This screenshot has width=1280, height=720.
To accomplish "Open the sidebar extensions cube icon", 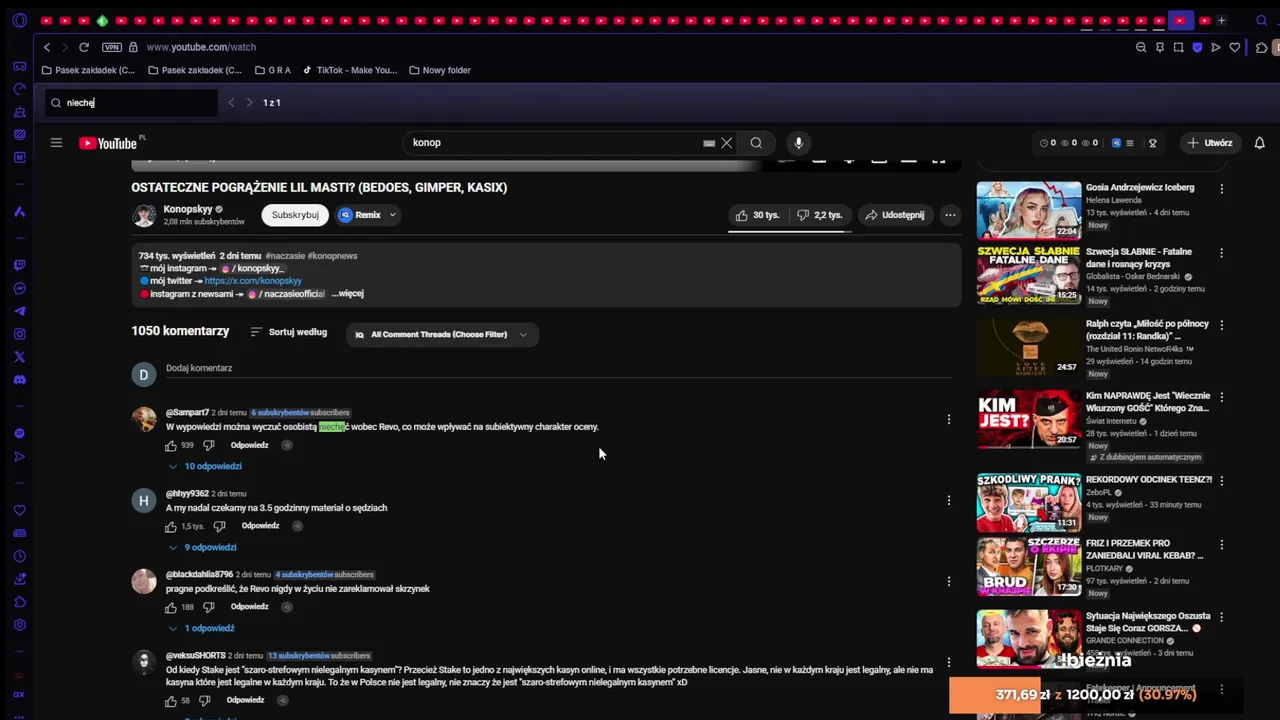I will (19, 602).
